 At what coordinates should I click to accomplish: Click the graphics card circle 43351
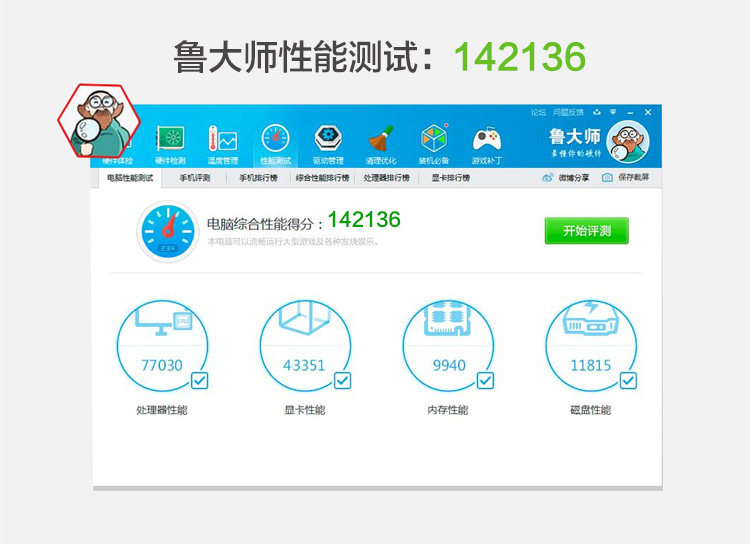pos(305,346)
